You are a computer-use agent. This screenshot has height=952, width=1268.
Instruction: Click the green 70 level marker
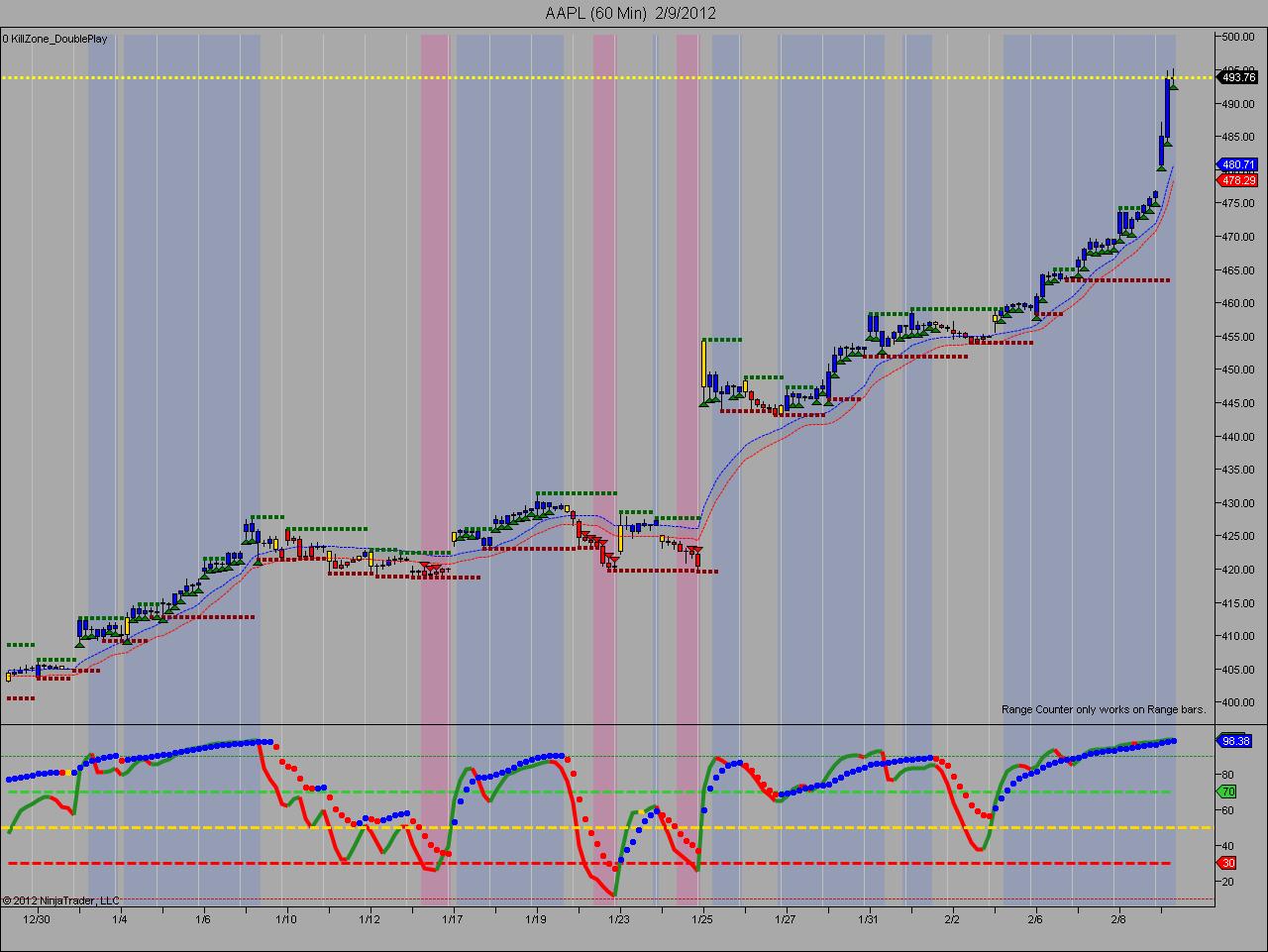click(1227, 792)
